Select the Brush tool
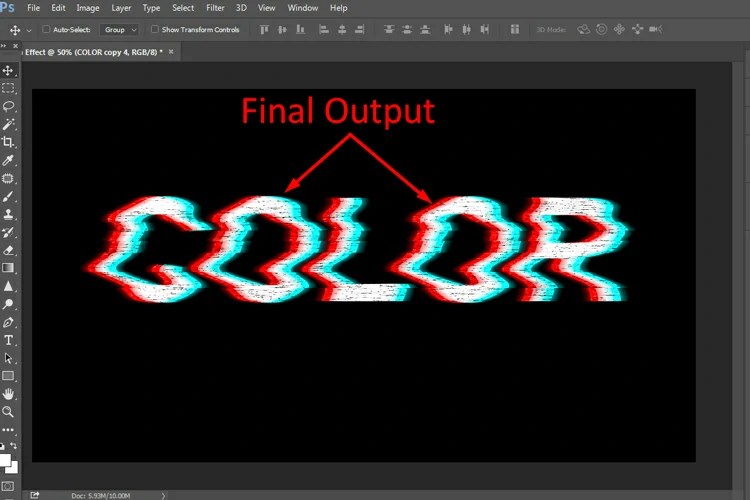The width and height of the screenshot is (750, 500). click(x=8, y=197)
